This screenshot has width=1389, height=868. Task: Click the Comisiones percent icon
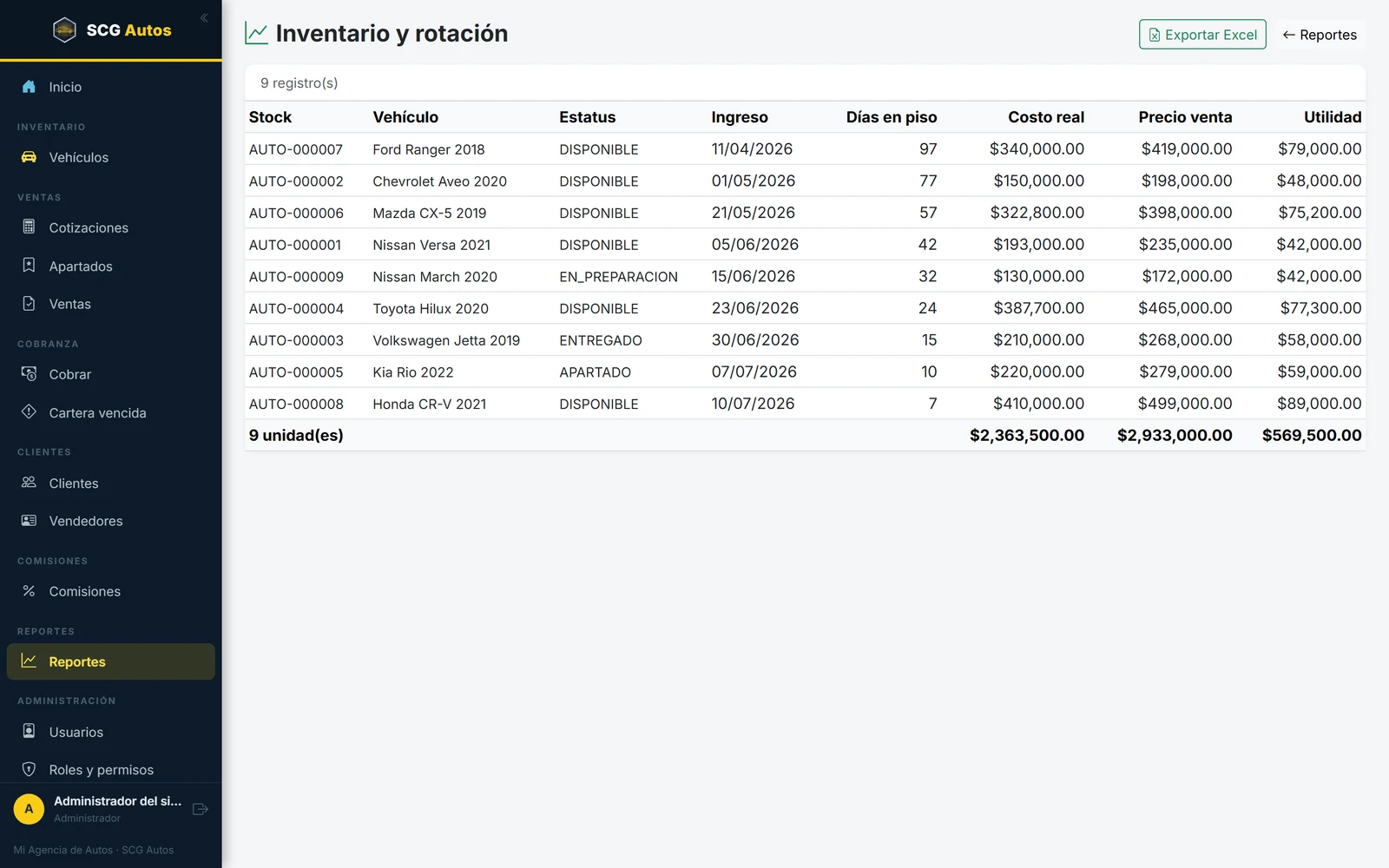[29, 590]
